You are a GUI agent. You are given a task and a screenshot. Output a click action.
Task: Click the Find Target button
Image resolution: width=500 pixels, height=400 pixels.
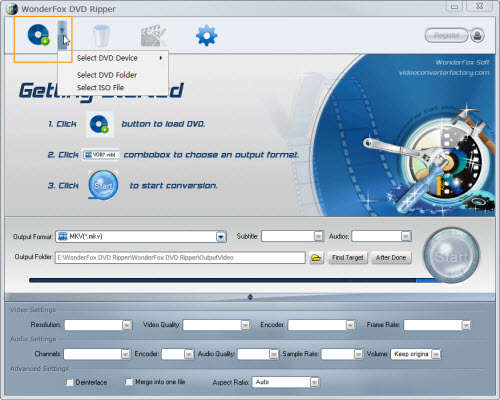pos(347,258)
